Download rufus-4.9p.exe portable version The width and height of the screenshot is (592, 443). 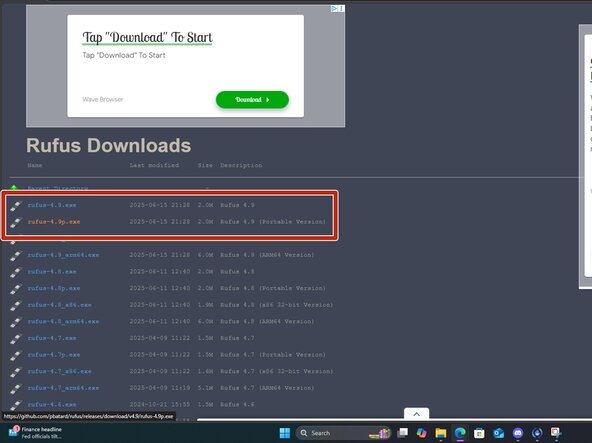(x=54, y=222)
